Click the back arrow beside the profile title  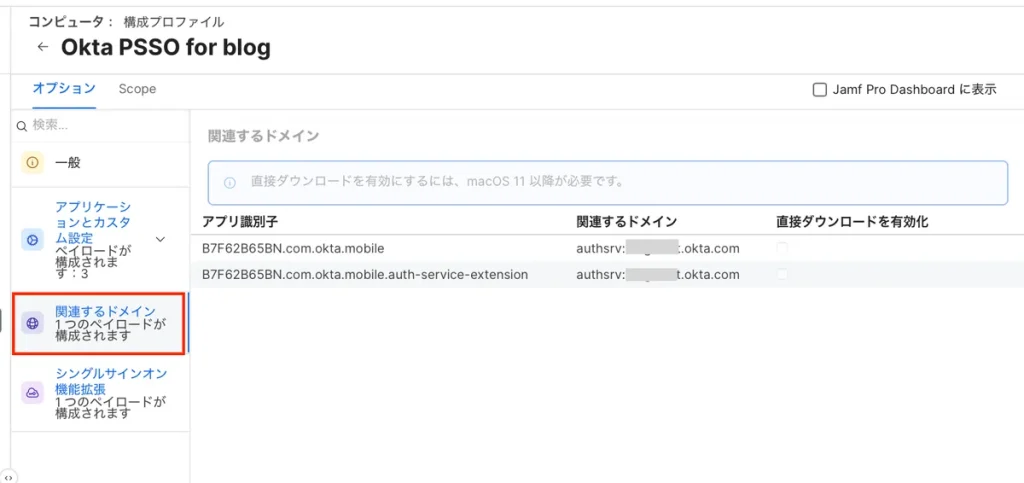pyautogui.click(x=42, y=47)
